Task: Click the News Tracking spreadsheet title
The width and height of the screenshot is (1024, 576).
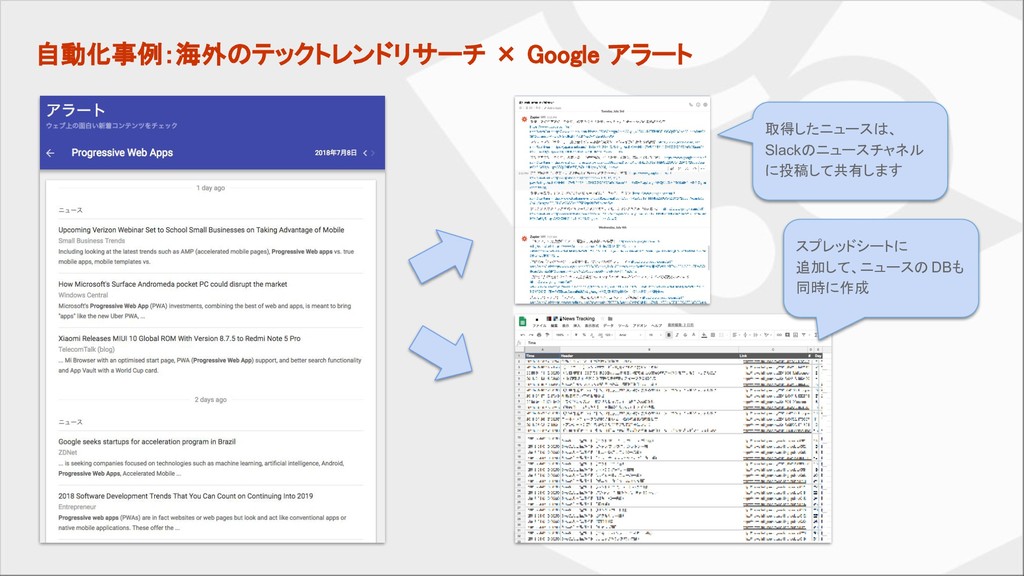Action: tap(579, 319)
